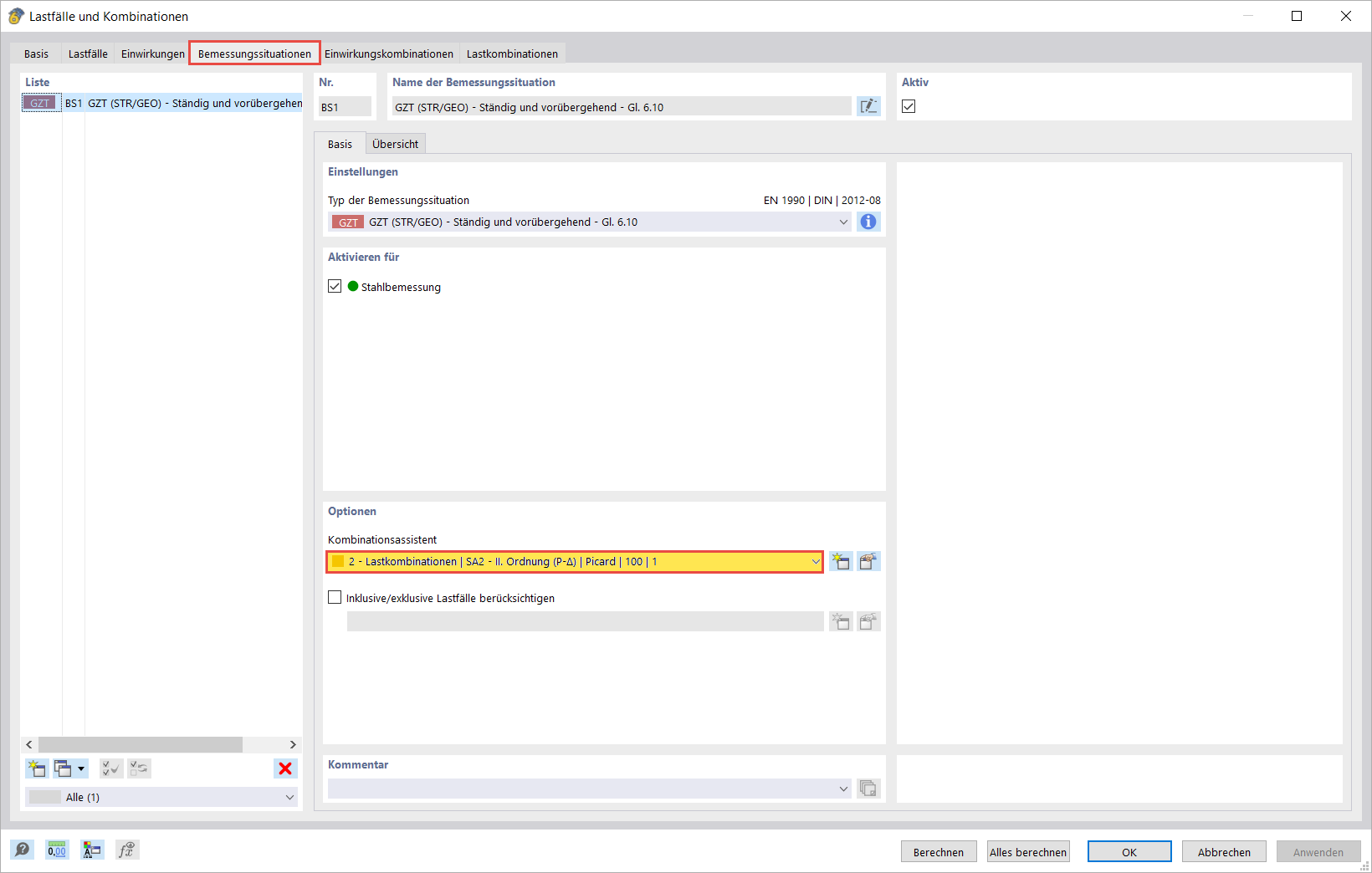
Task: Click the Berechnen button
Action: pyautogui.click(x=939, y=851)
